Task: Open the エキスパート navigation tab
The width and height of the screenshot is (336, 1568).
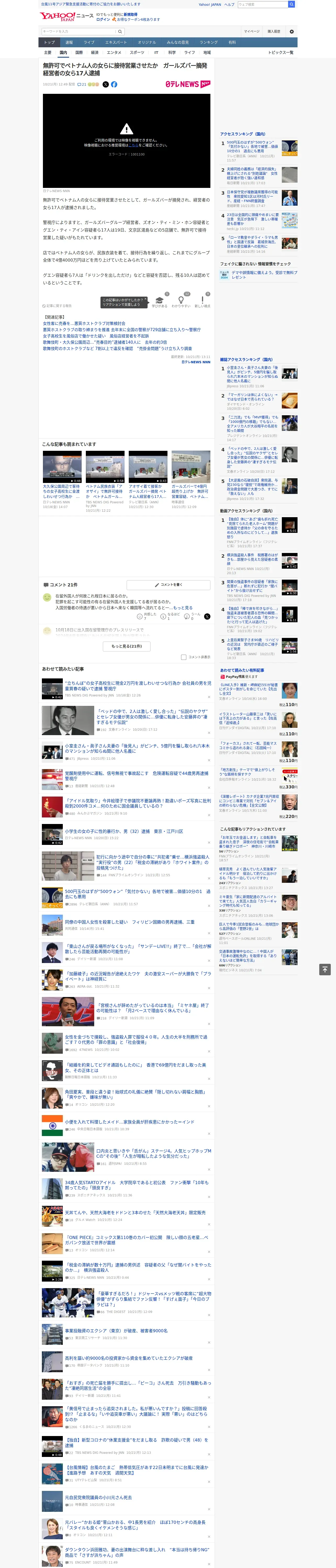Action: [x=116, y=42]
